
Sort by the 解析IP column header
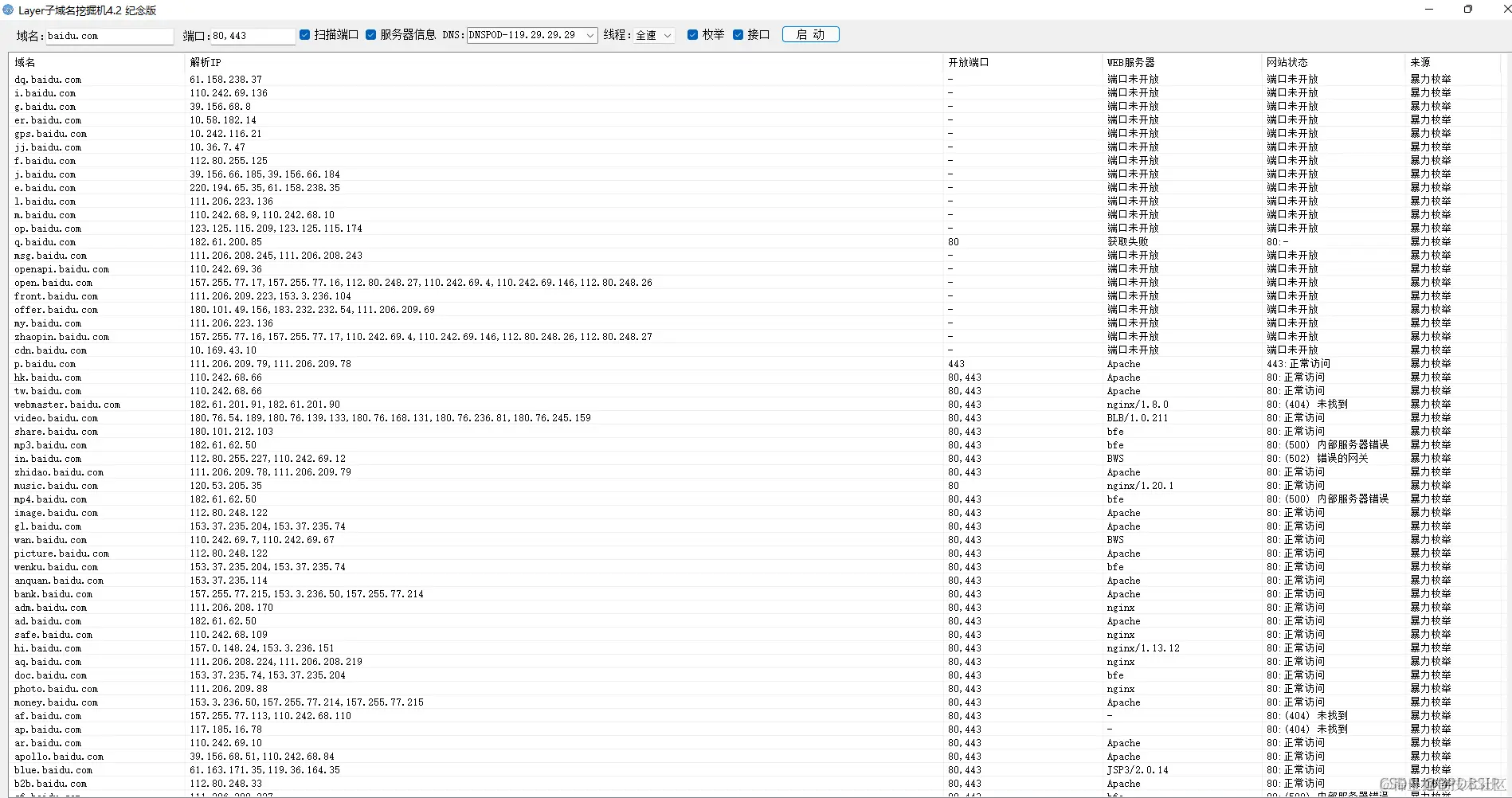click(x=563, y=62)
